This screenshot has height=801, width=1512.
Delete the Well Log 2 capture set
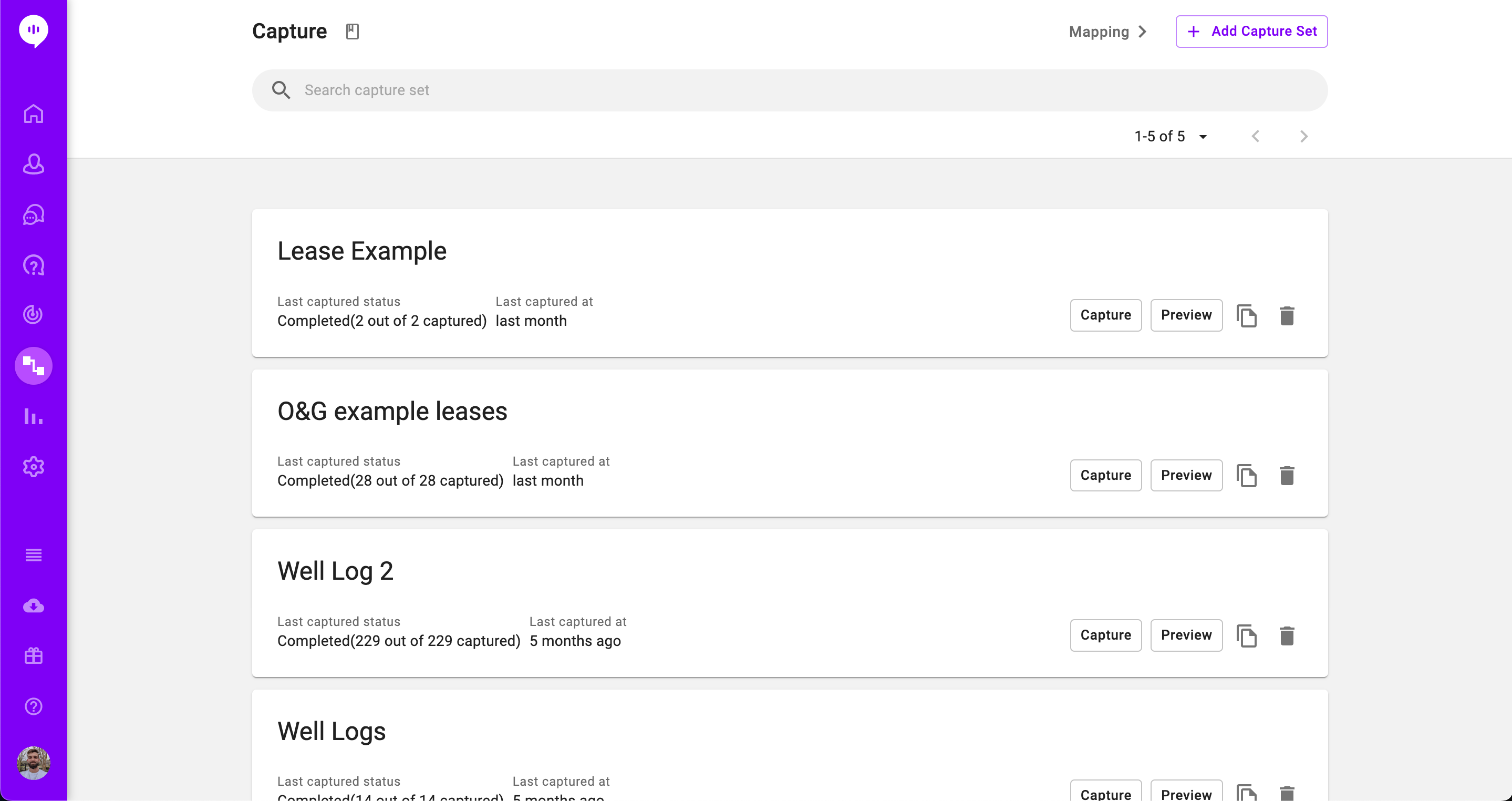[1287, 635]
